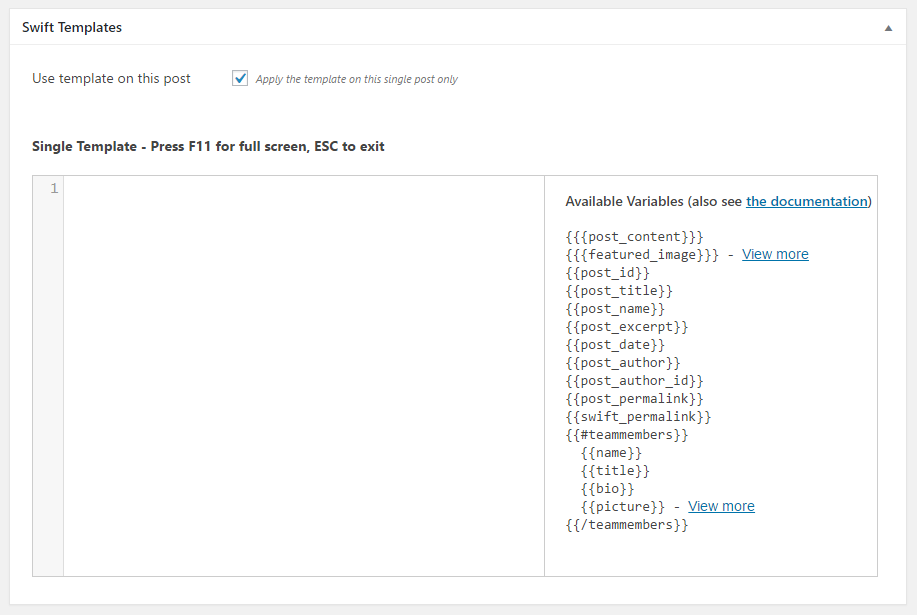Click the {{post_title}} variable text
This screenshot has width=917, height=615.
point(619,291)
